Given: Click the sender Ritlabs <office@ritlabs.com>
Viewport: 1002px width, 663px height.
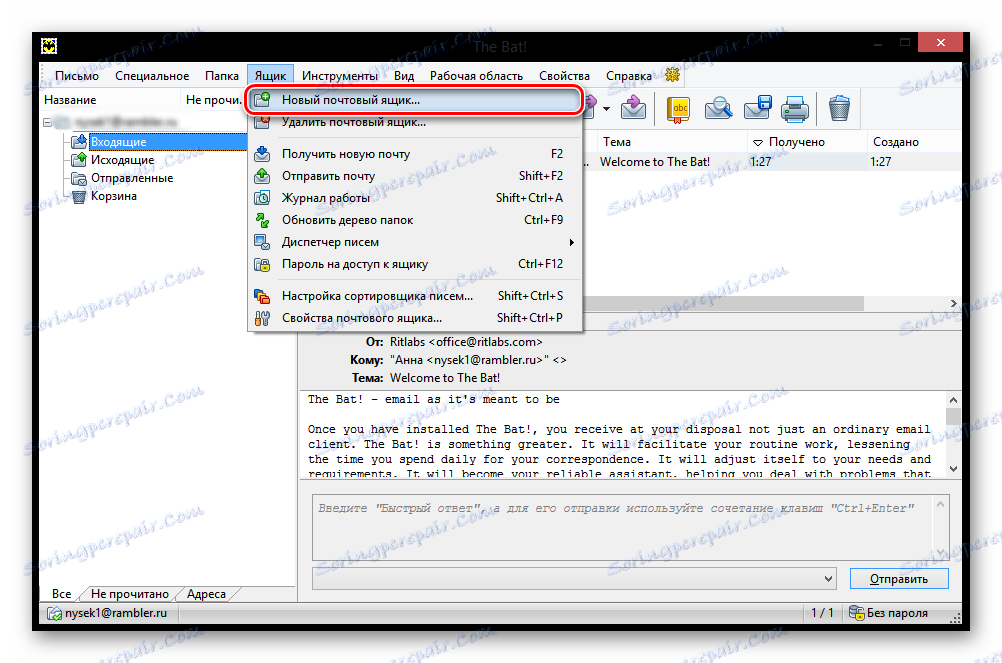Looking at the screenshot, I should [x=466, y=342].
